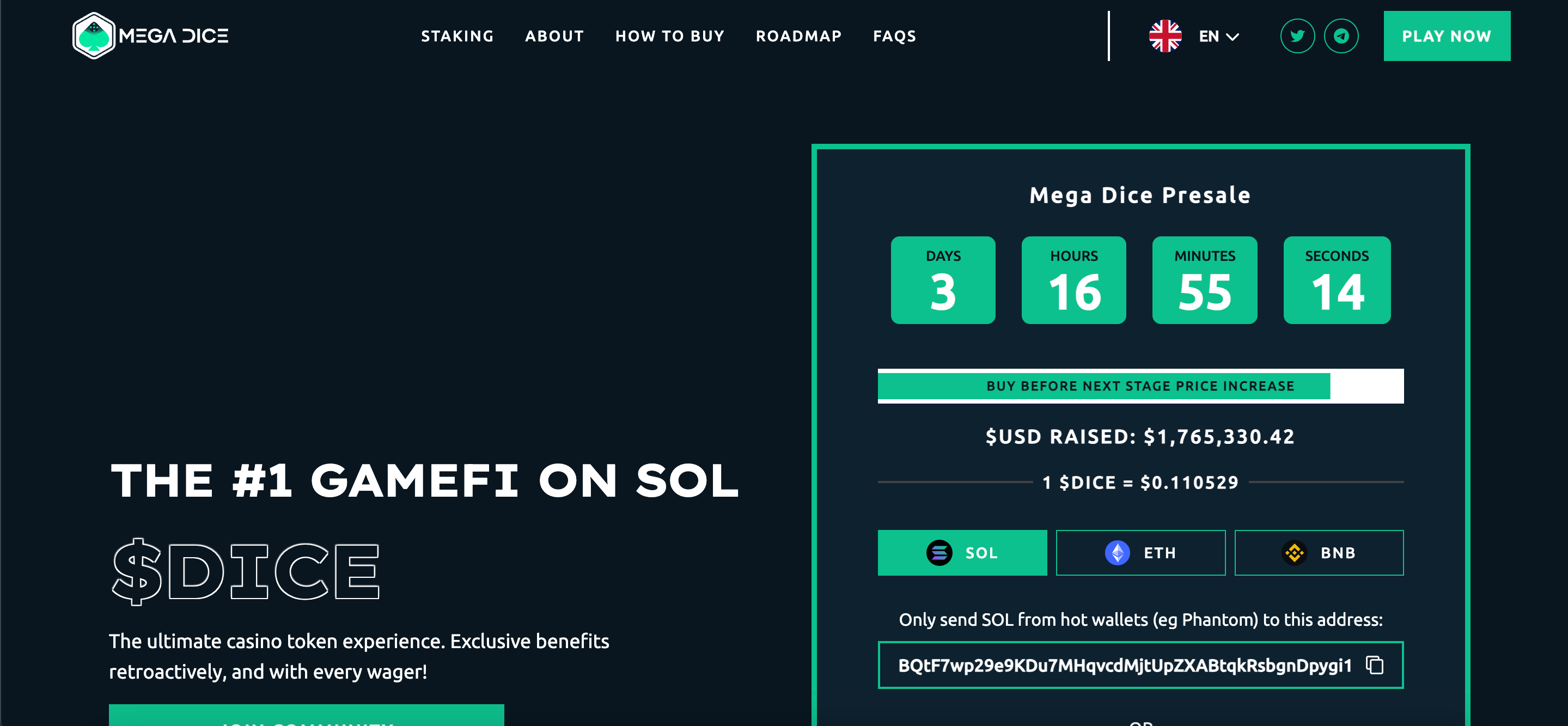
Task: Click the UK flag language icon
Action: 1165,36
